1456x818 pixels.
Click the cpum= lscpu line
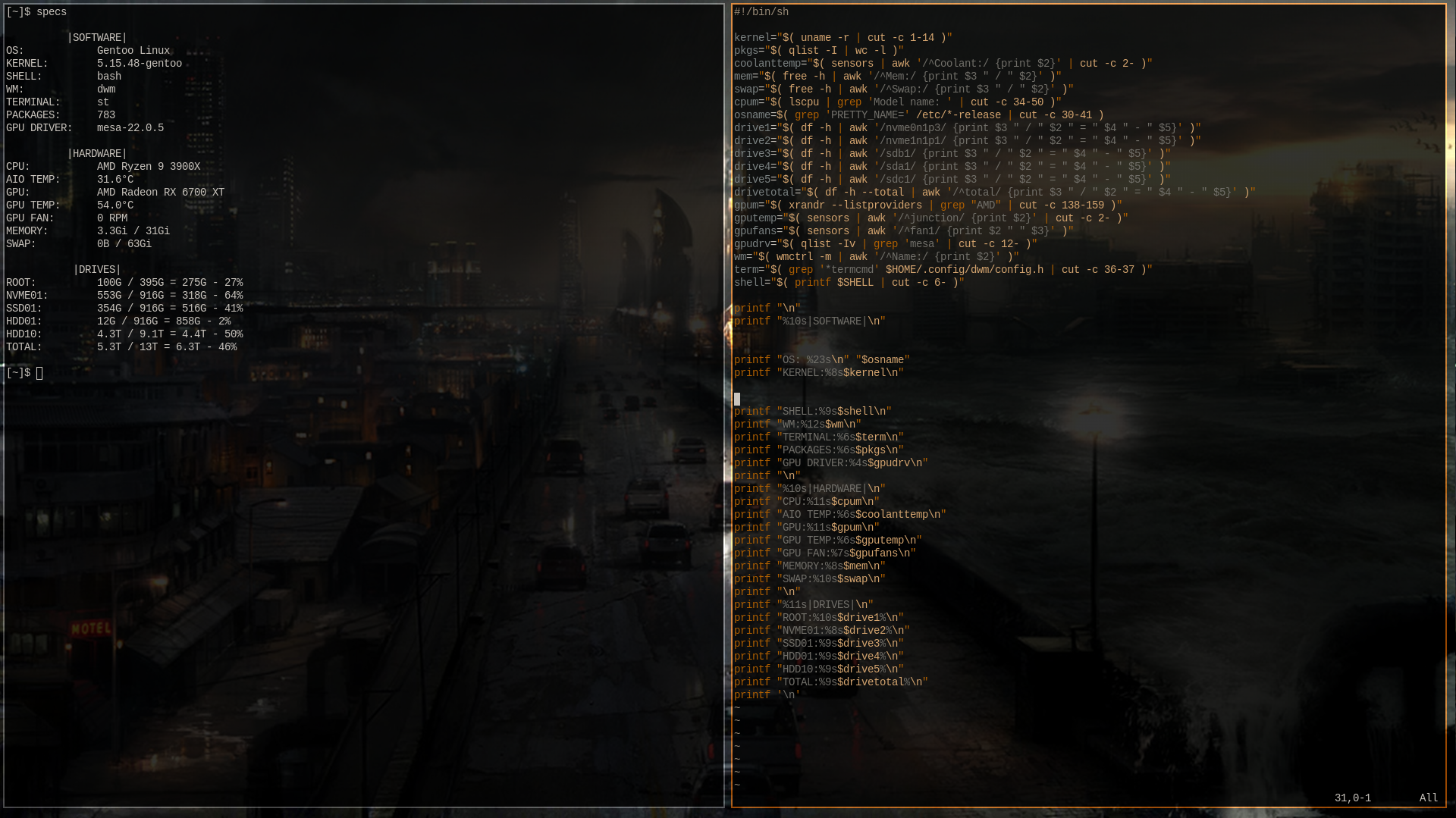point(898,102)
